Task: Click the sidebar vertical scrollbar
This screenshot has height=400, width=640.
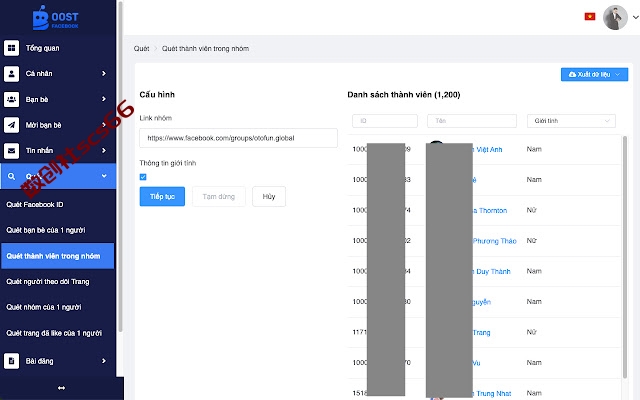Action: [x=120, y=165]
